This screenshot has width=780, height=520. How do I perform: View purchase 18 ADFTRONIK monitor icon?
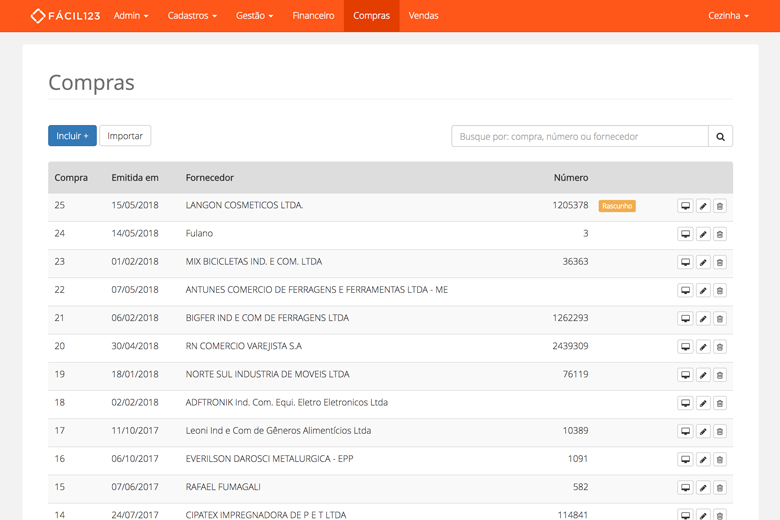685,403
